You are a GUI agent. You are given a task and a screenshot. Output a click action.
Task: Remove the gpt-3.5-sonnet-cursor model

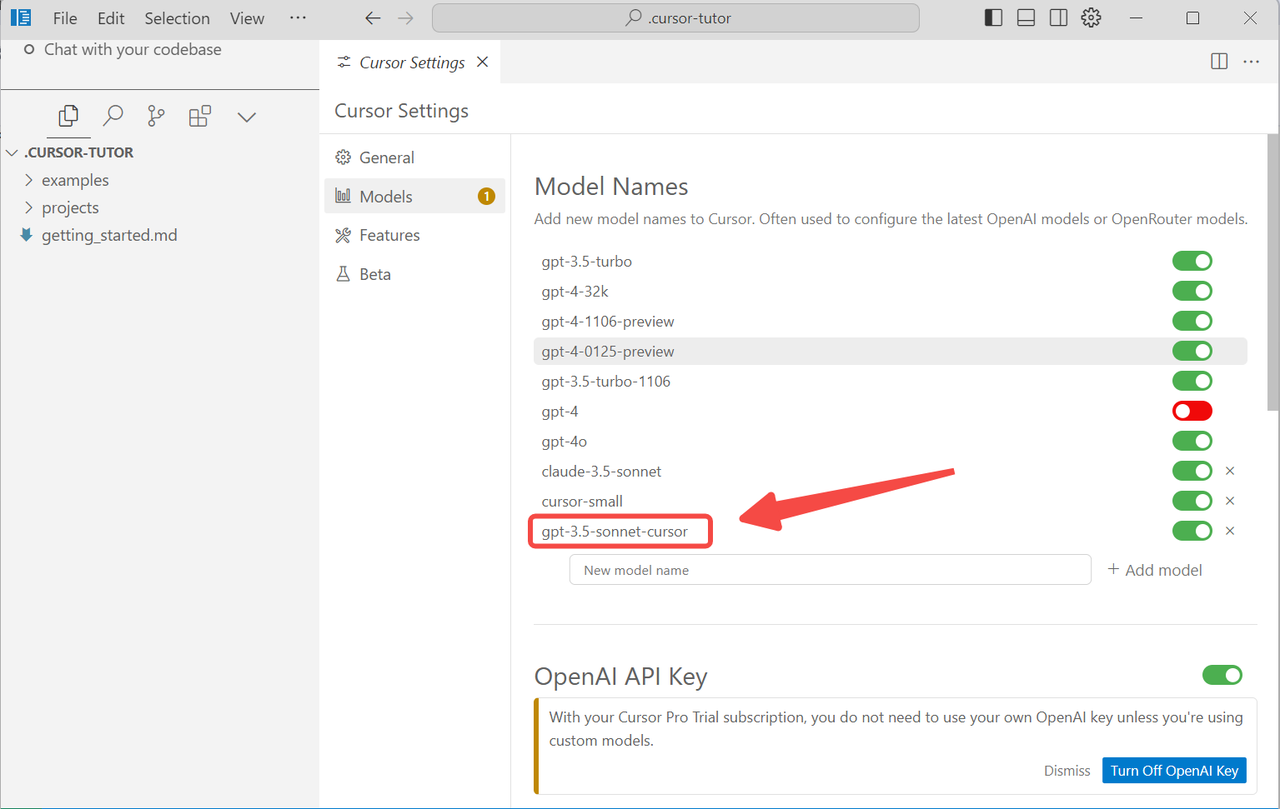pos(1230,531)
